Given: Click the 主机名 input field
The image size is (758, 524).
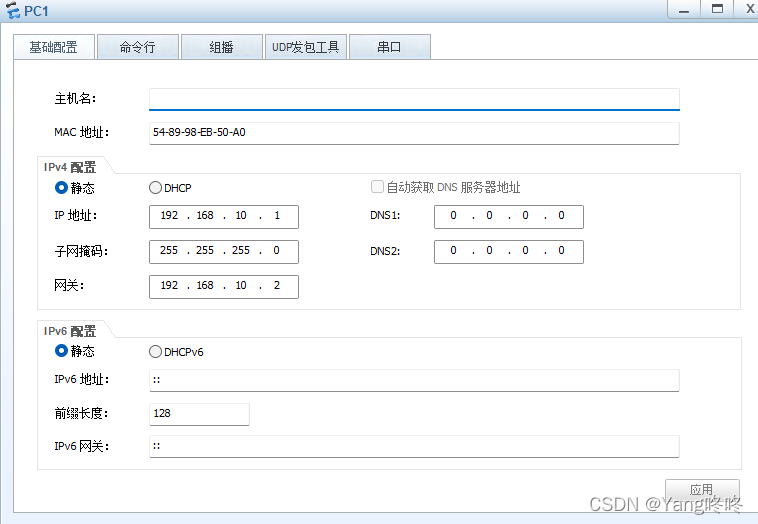Looking at the screenshot, I should 414,99.
